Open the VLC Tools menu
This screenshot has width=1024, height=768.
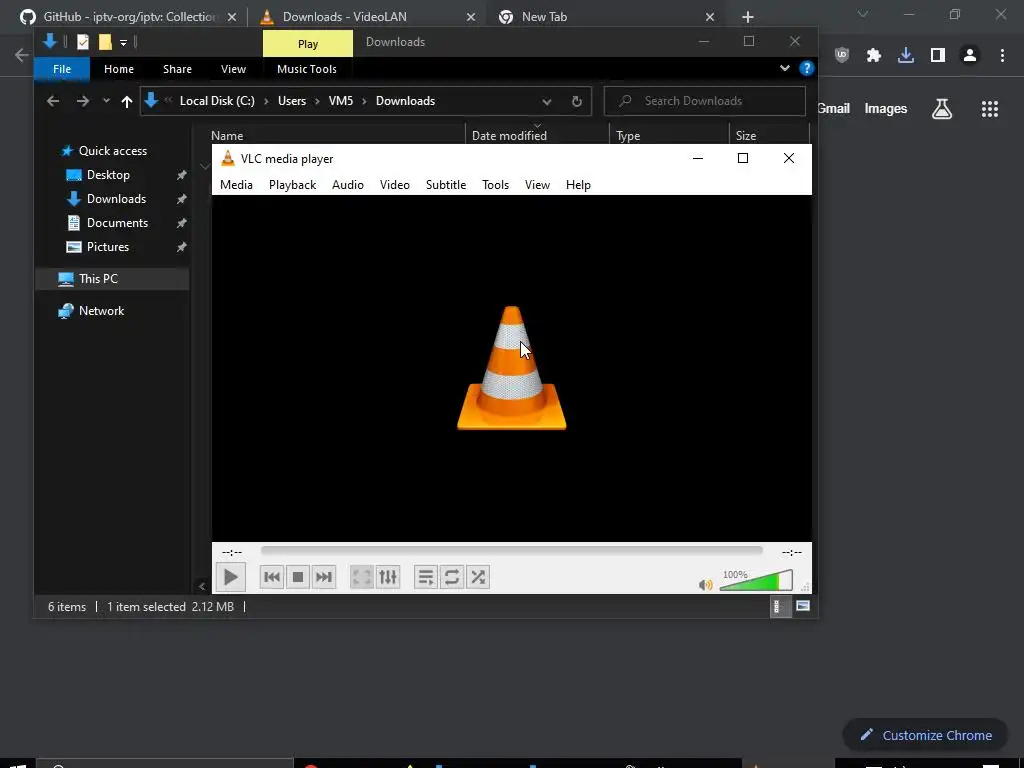(495, 185)
